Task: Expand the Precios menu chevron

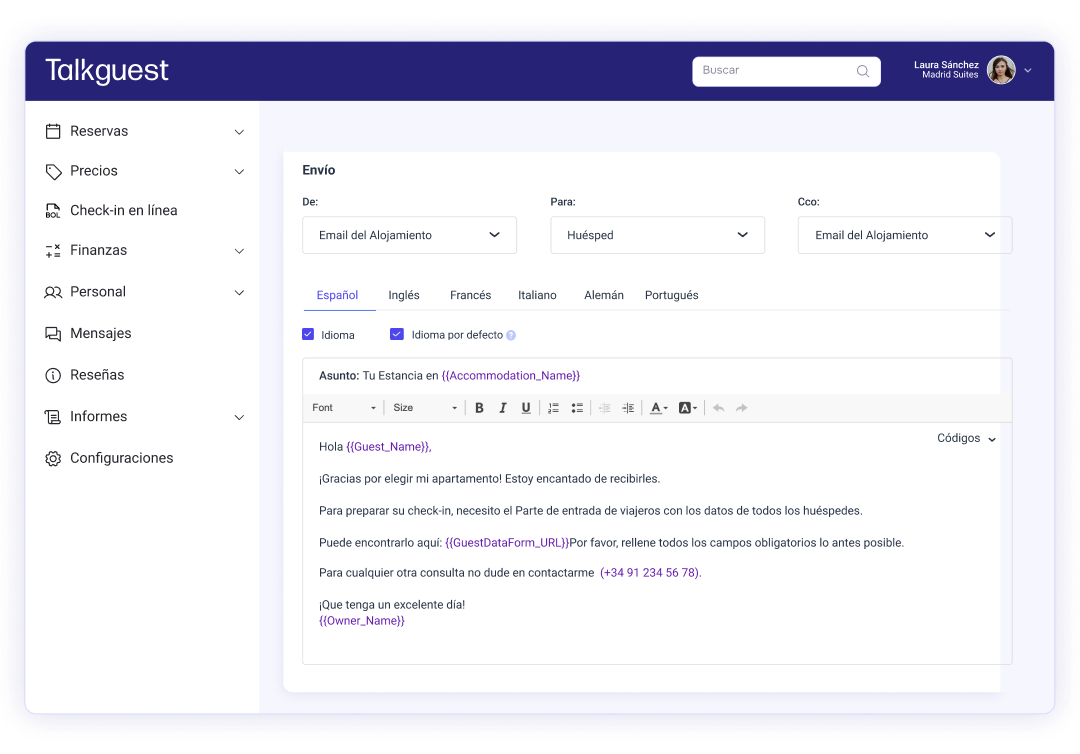Action: pyautogui.click(x=239, y=171)
